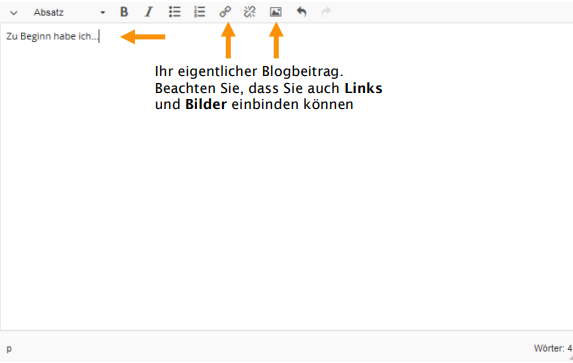Collapse toolbar using the chevron at left

[14, 13]
